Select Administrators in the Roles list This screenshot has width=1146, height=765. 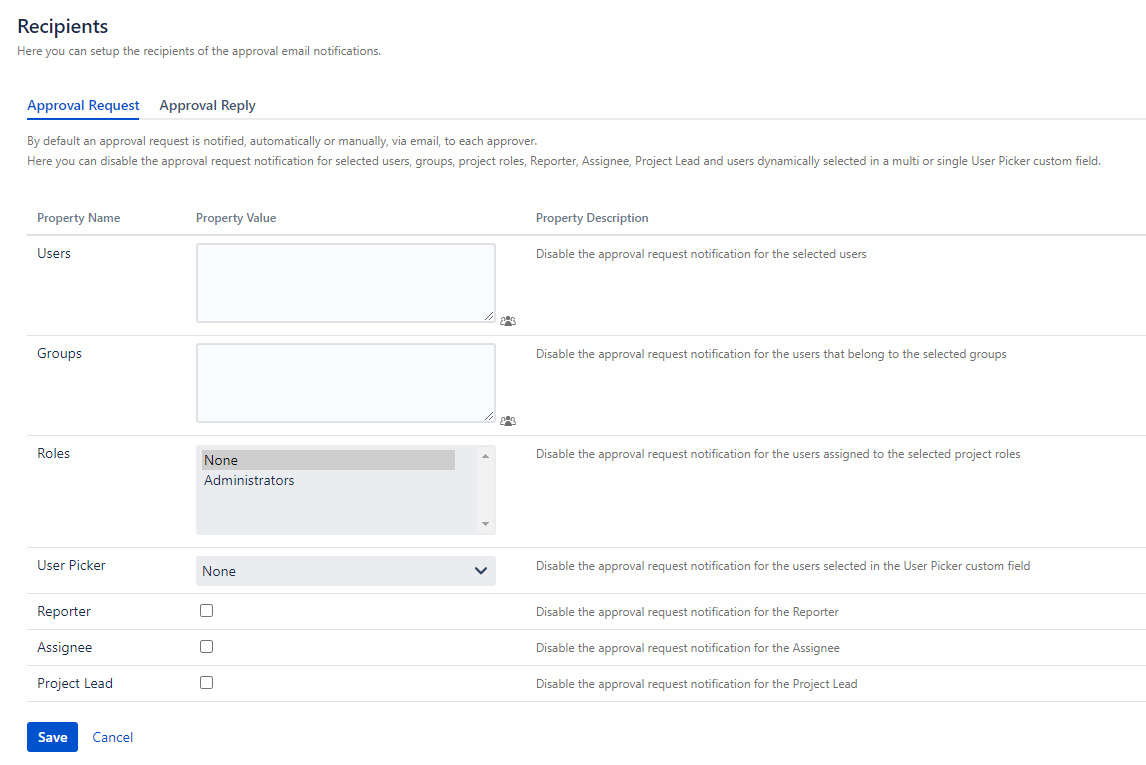[x=249, y=481]
